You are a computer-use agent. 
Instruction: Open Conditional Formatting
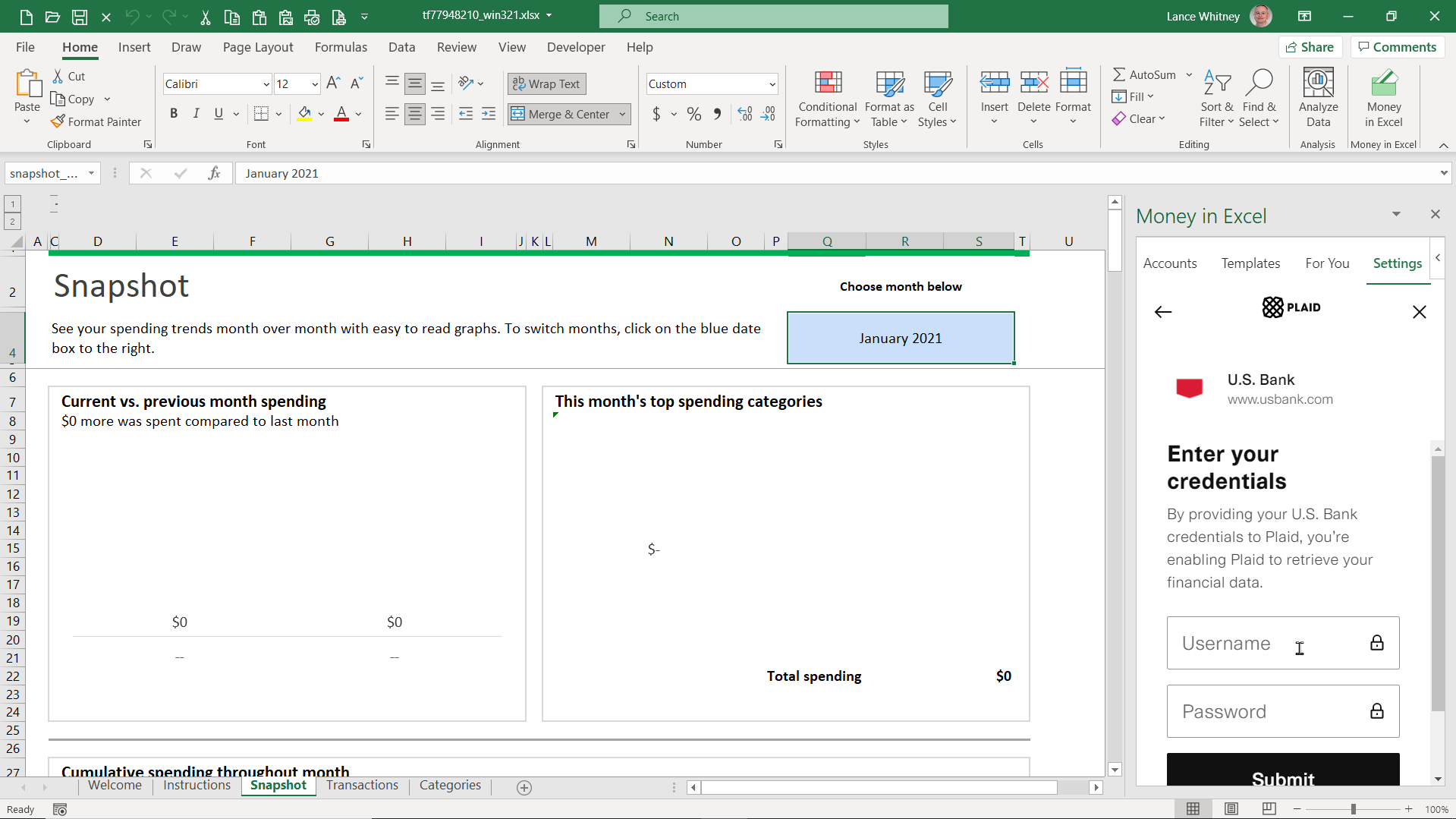click(828, 99)
